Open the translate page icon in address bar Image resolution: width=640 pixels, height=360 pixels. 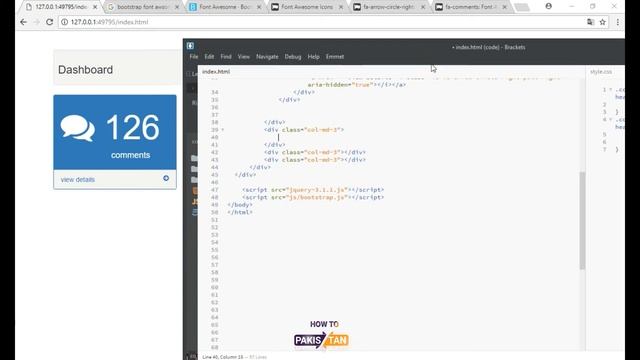click(x=590, y=22)
